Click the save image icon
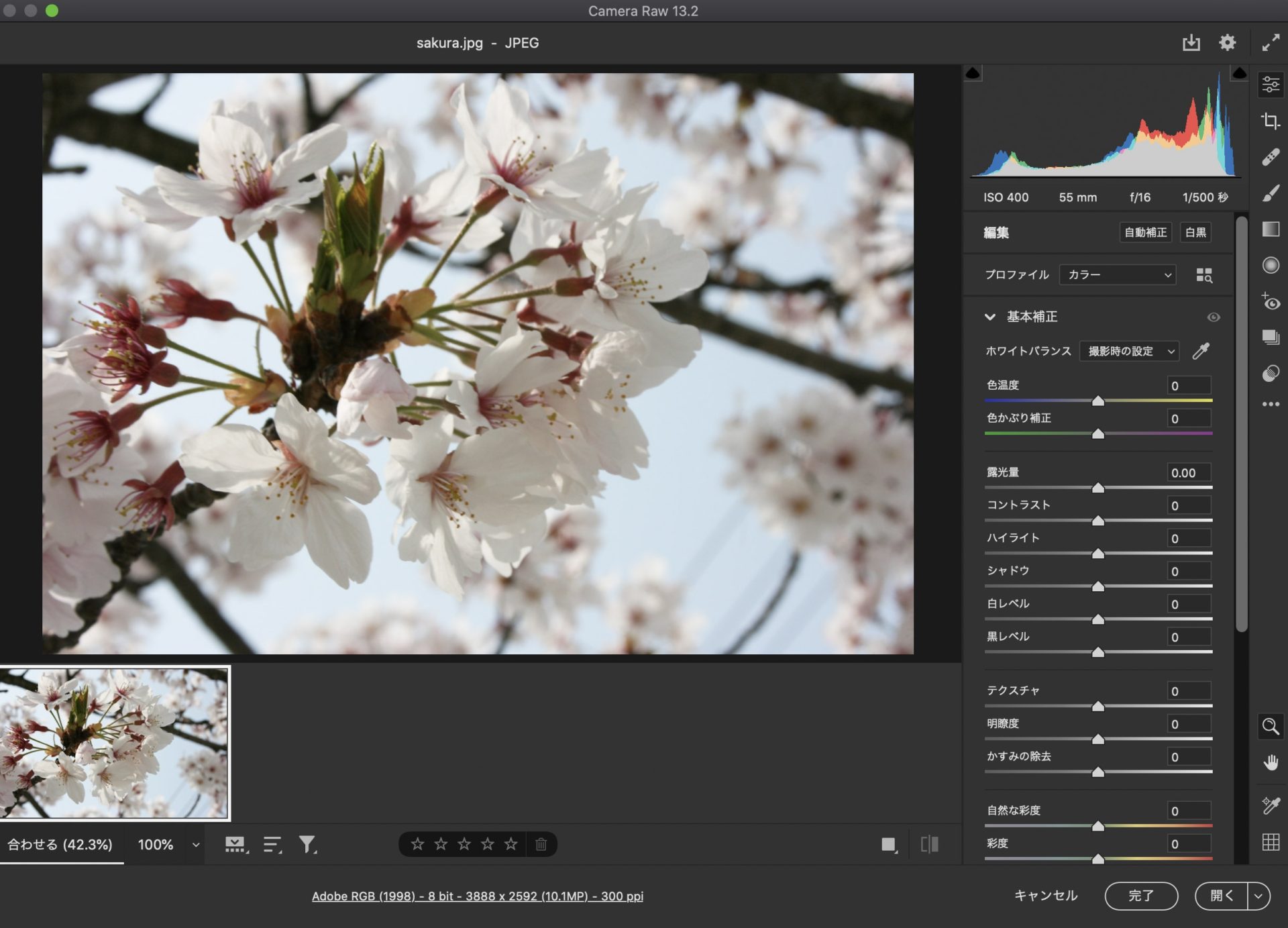This screenshot has height=928, width=1288. click(x=1191, y=43)
